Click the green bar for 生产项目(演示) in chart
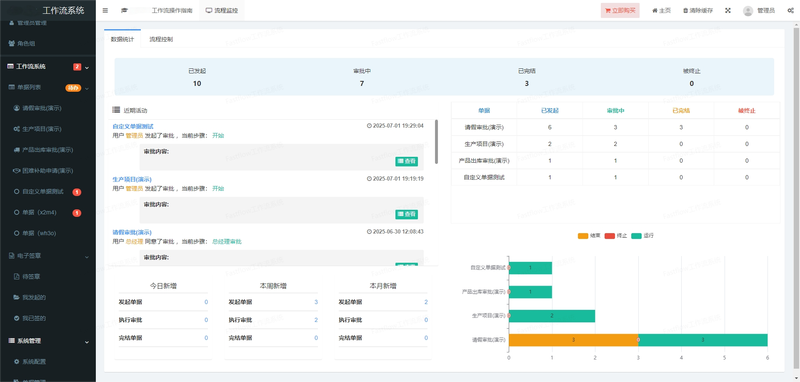 point(552,316)
